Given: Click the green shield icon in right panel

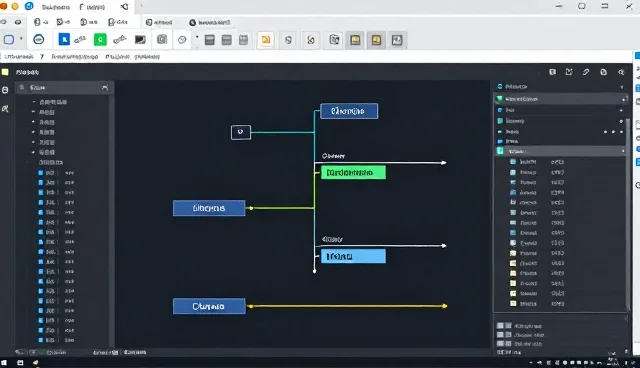Looking at the screenshot, I should coord(499,99).
